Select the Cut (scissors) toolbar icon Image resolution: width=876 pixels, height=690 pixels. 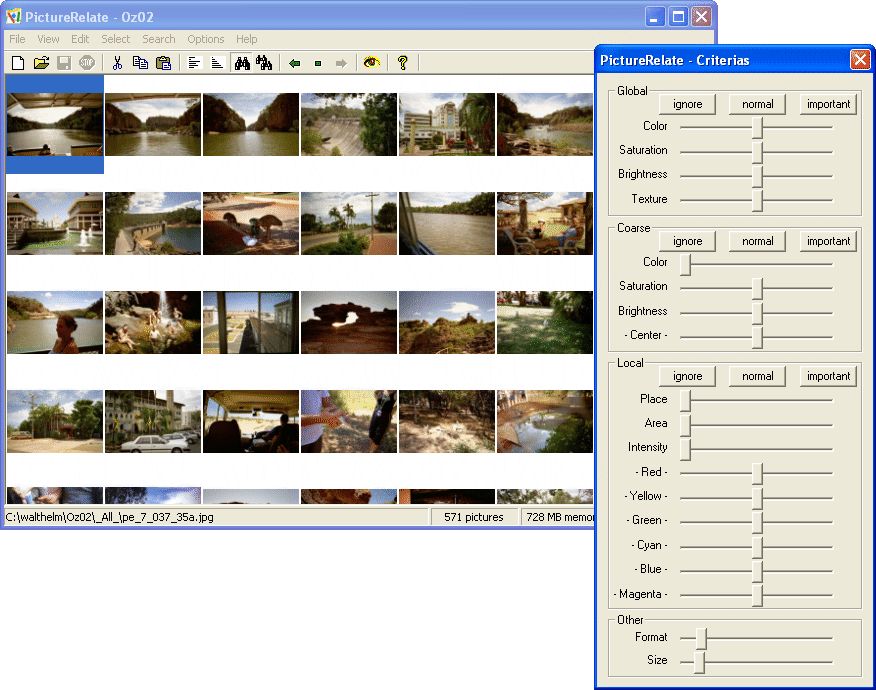coord(117,62)
